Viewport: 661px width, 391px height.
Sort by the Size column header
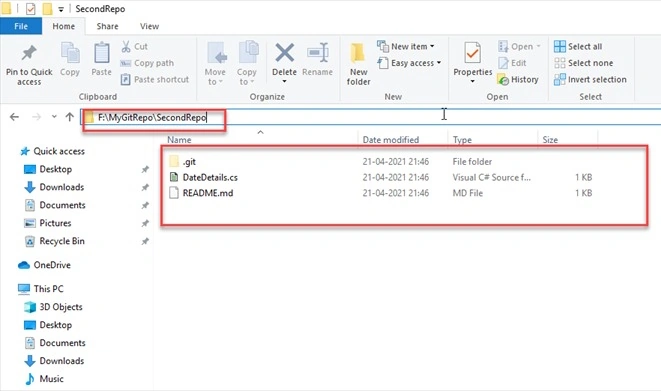(550, 139)
